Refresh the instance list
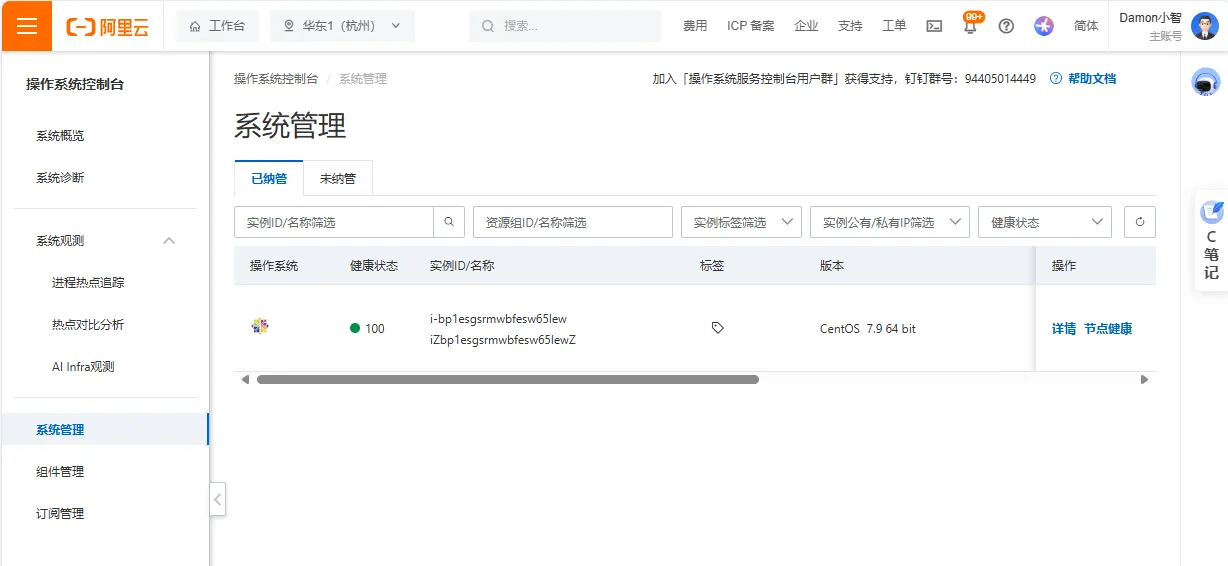The height and width of the screenshot is (566, 1228). coord(1140,222)
